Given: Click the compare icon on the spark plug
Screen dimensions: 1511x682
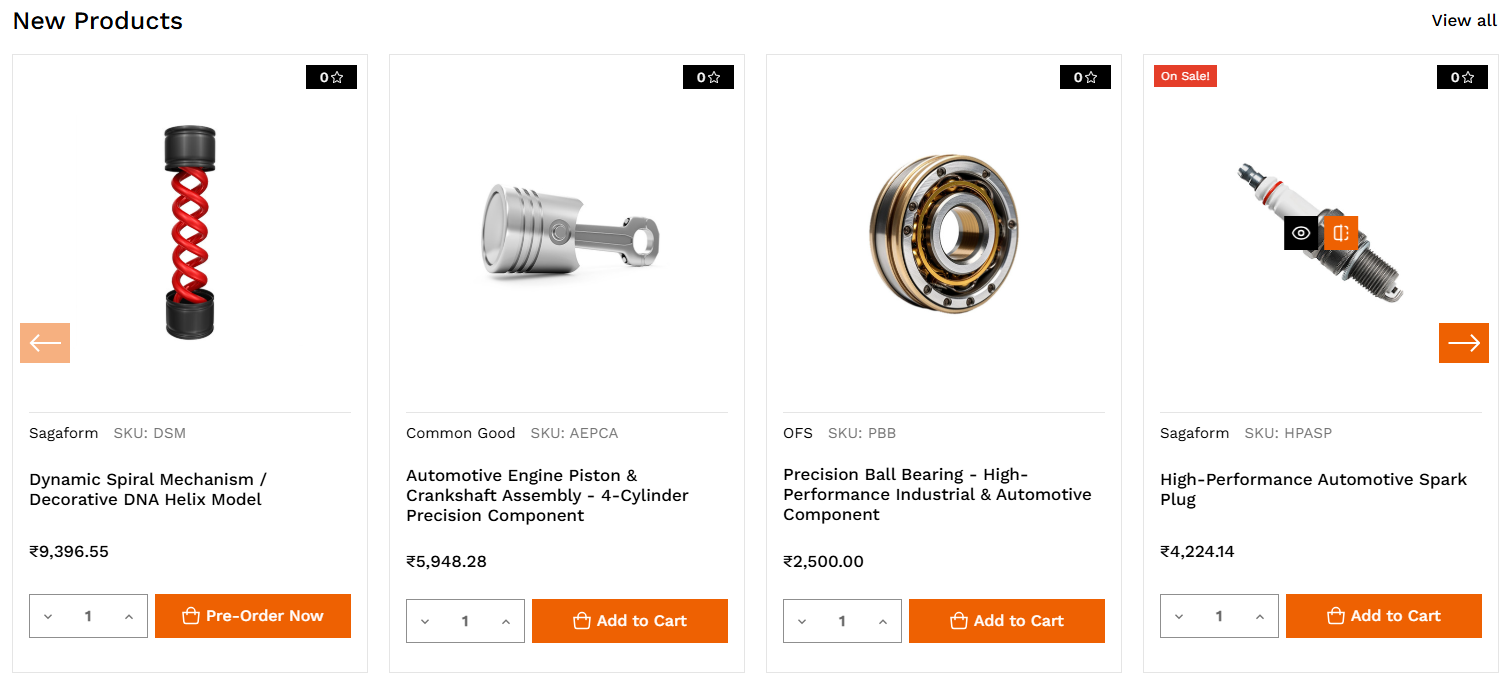Looking at the screenshot, I should [x=1341, y=233].
